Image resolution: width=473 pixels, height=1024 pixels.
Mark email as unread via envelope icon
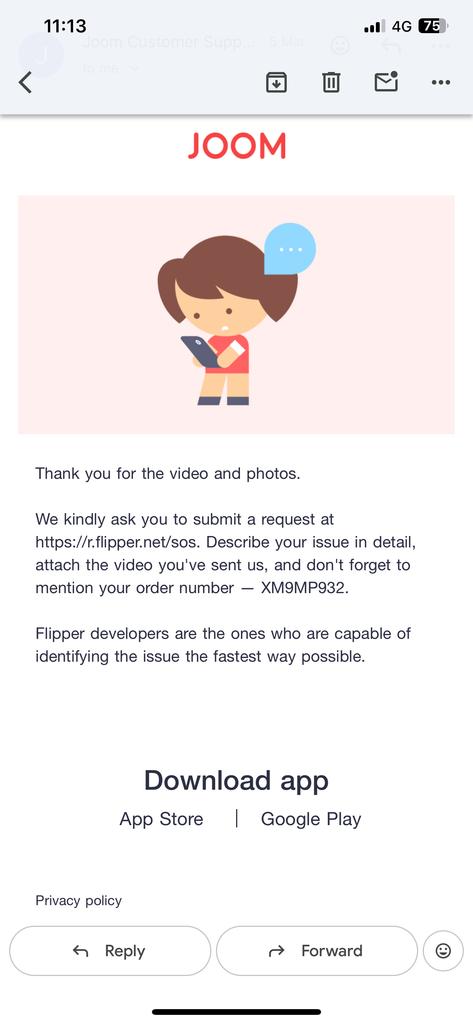[386, 82]
